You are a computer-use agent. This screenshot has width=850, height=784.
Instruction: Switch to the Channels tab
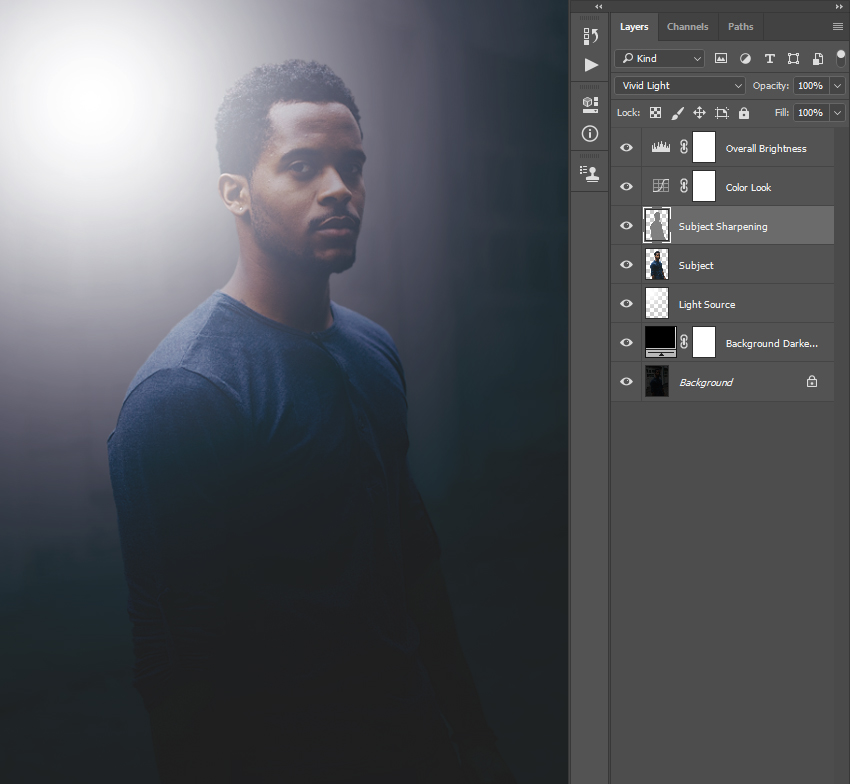pyautogui.click(x=687, y=27)
